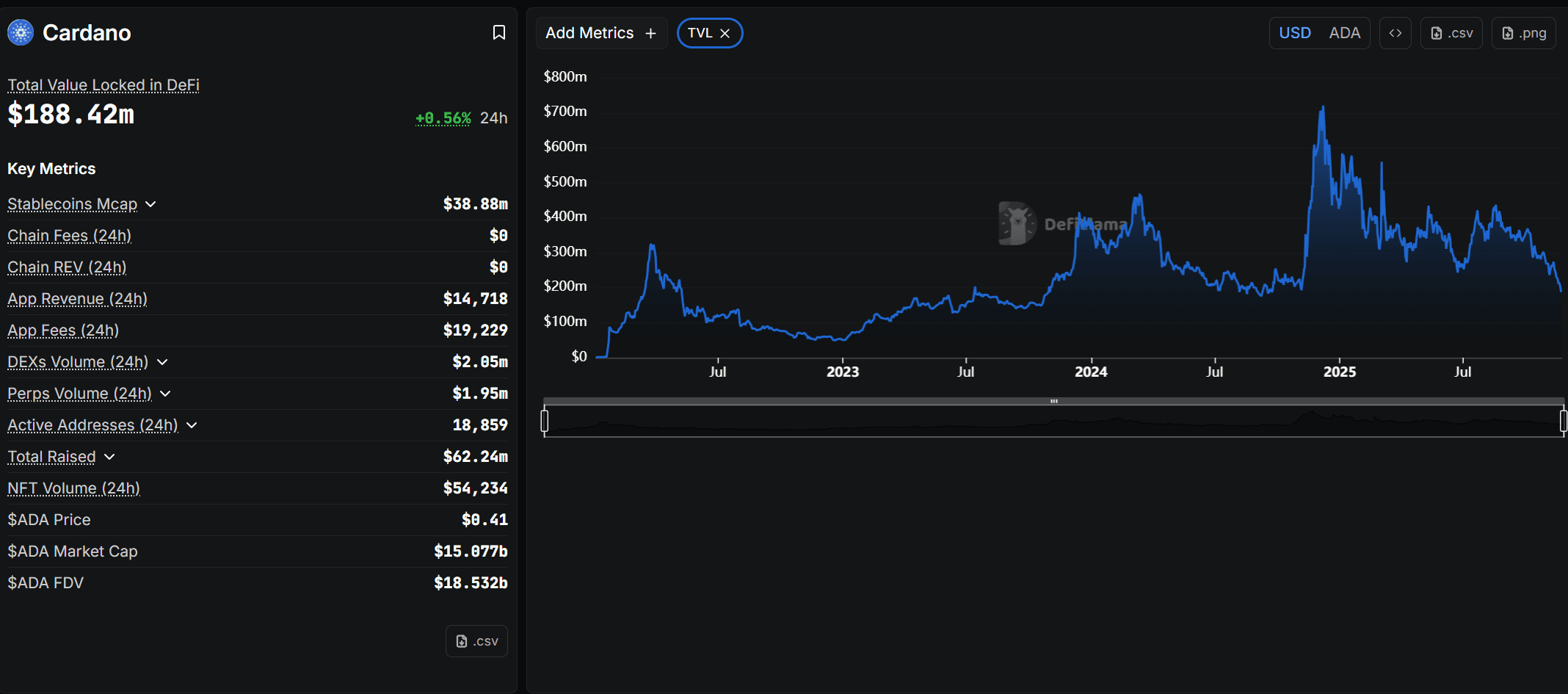Viewport: 1568px width, 694px height.
Task: Click the 2024 x-axis label
Action: [1091, 372]
